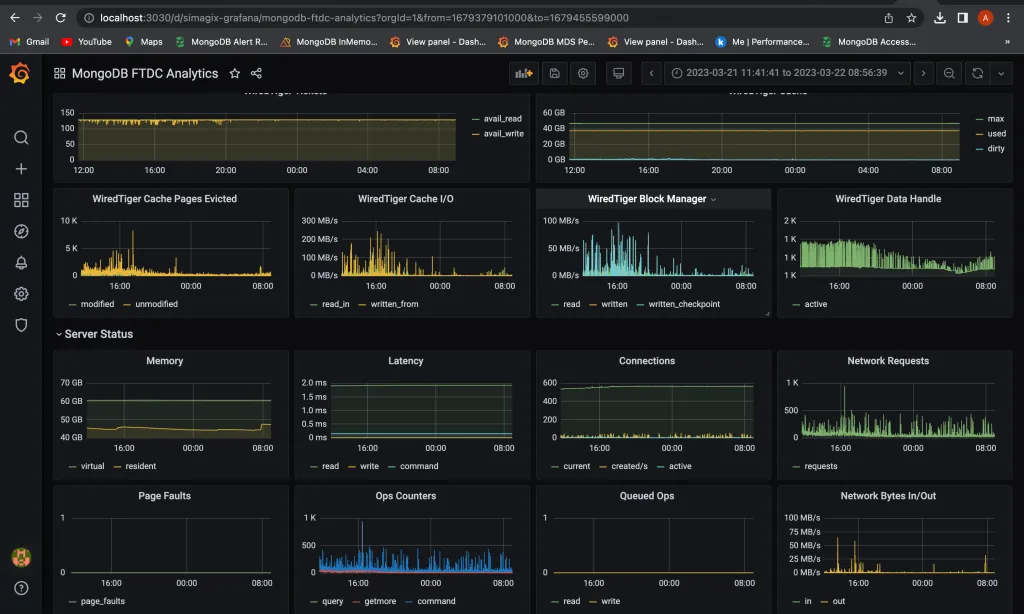Open the Gmail bookmark
Viewport: 1024px width, 614px height.
29,42
